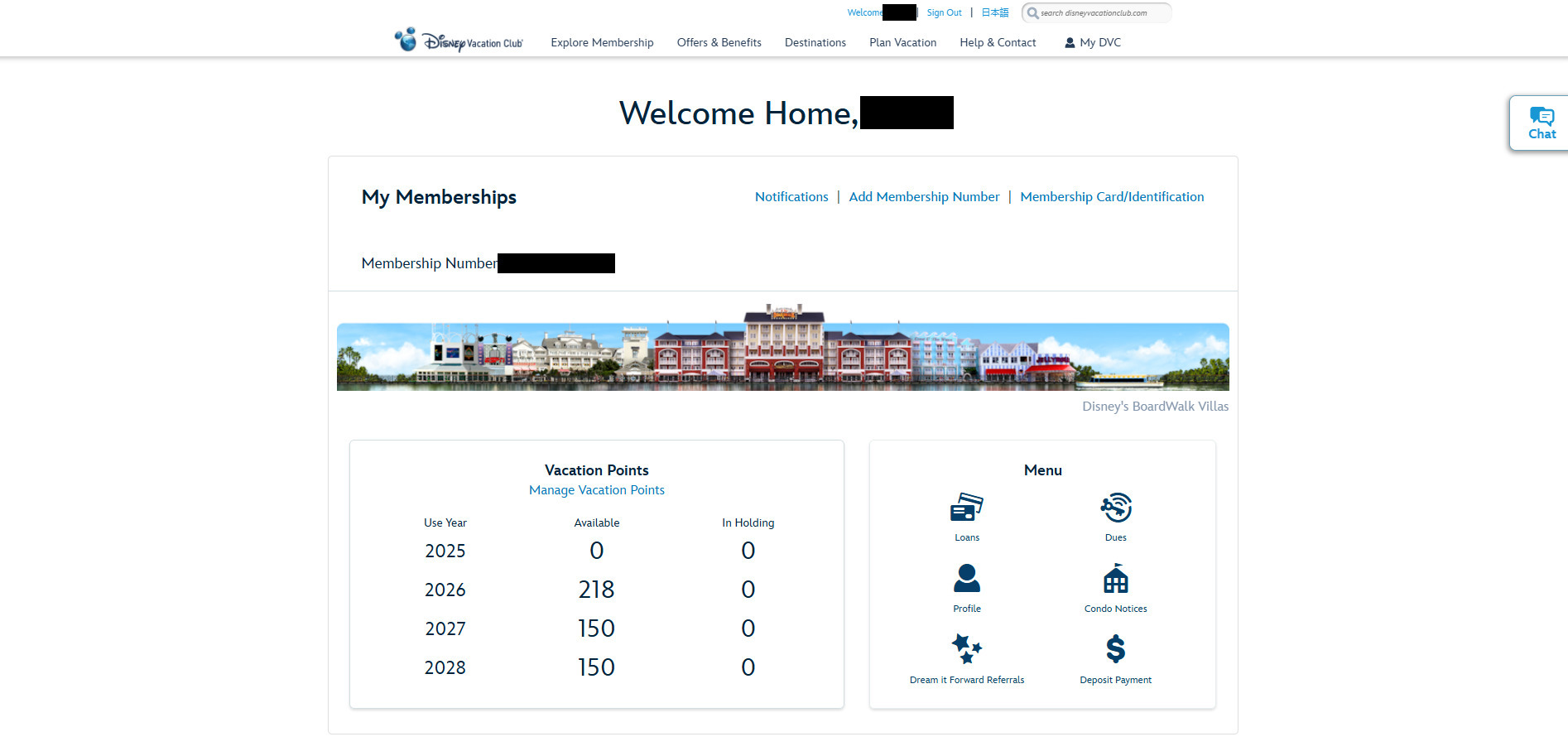Click the 2028 use year value
The height and width of the screenshot is (756, 1568).
(445, 667)
